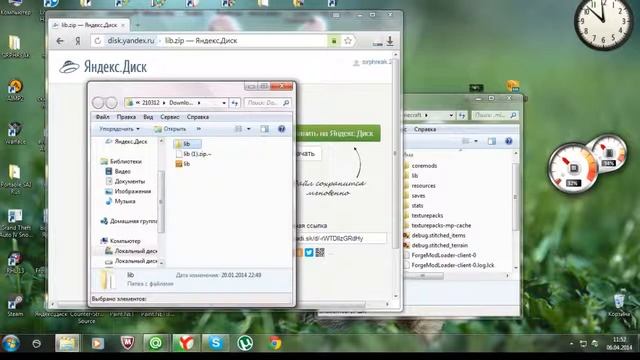The width and height of the screenshot is (640, 360).
Task: Open Справка in the minecraft Explorer window
Action: coord(425,129)
